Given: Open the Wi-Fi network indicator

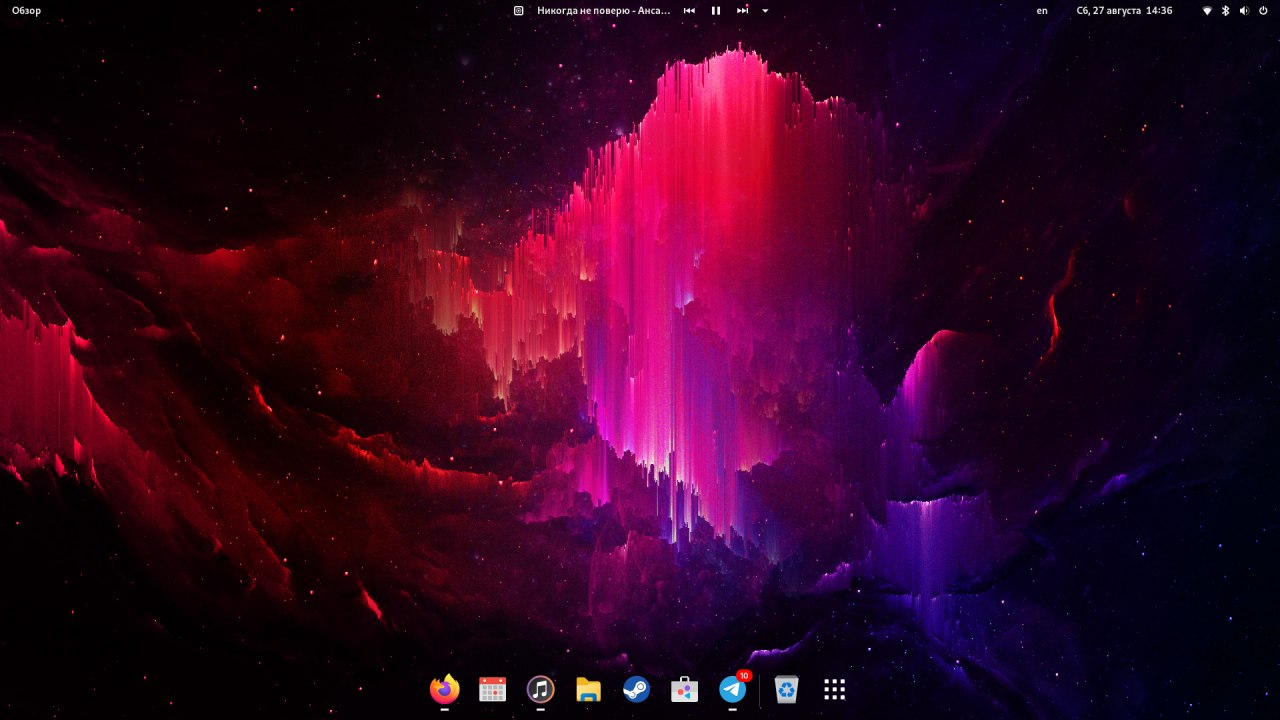Looking at the screenshot, I should pos(1207,10).
